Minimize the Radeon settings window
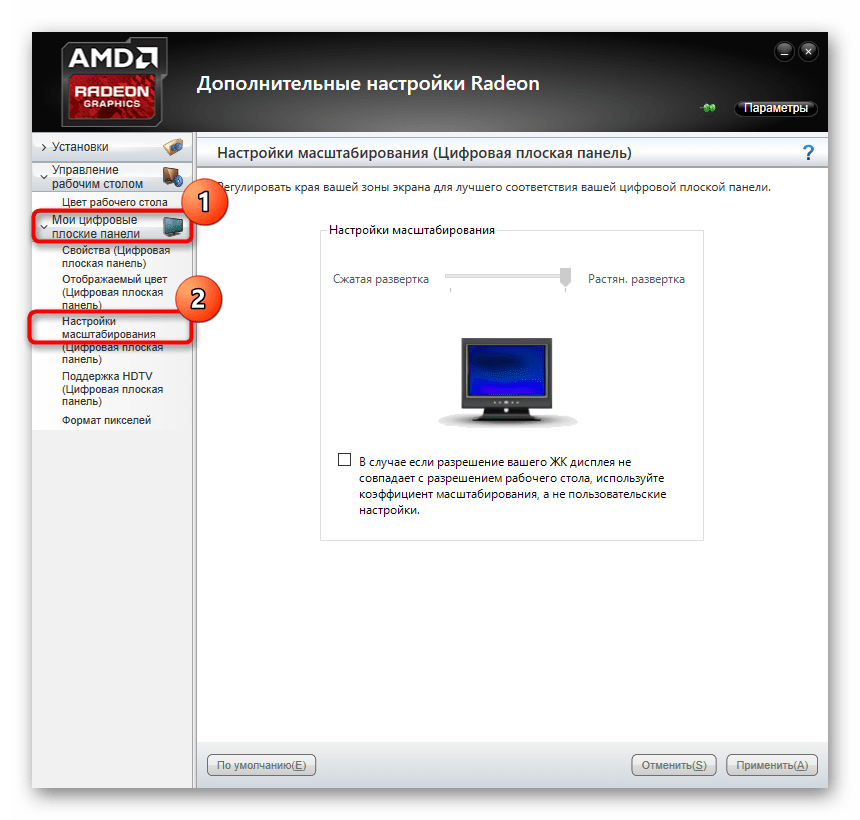 pyautogui.click(x=784, y=52)
